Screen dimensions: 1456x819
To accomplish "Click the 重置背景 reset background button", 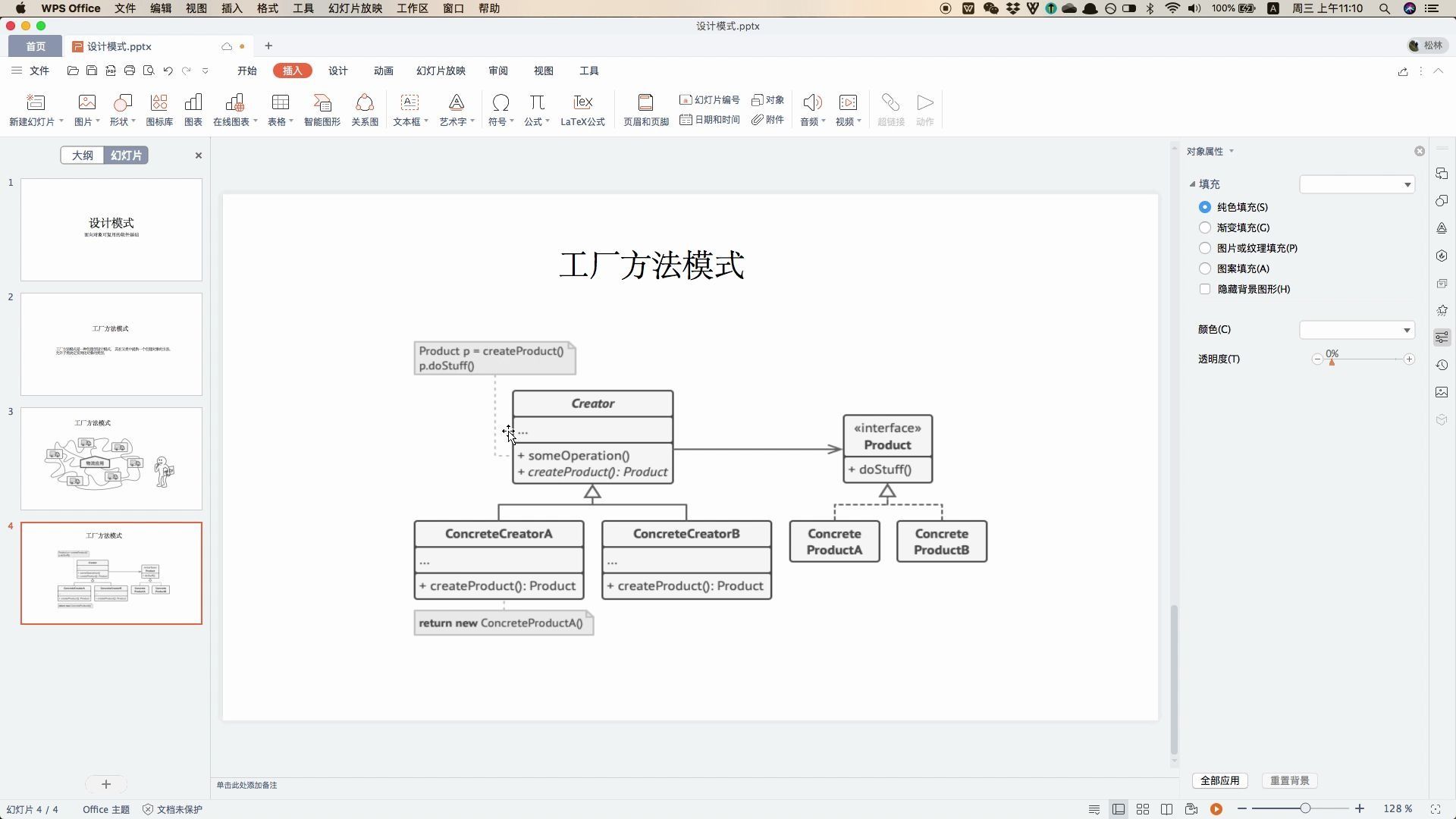I will (x=1289, y=780).
